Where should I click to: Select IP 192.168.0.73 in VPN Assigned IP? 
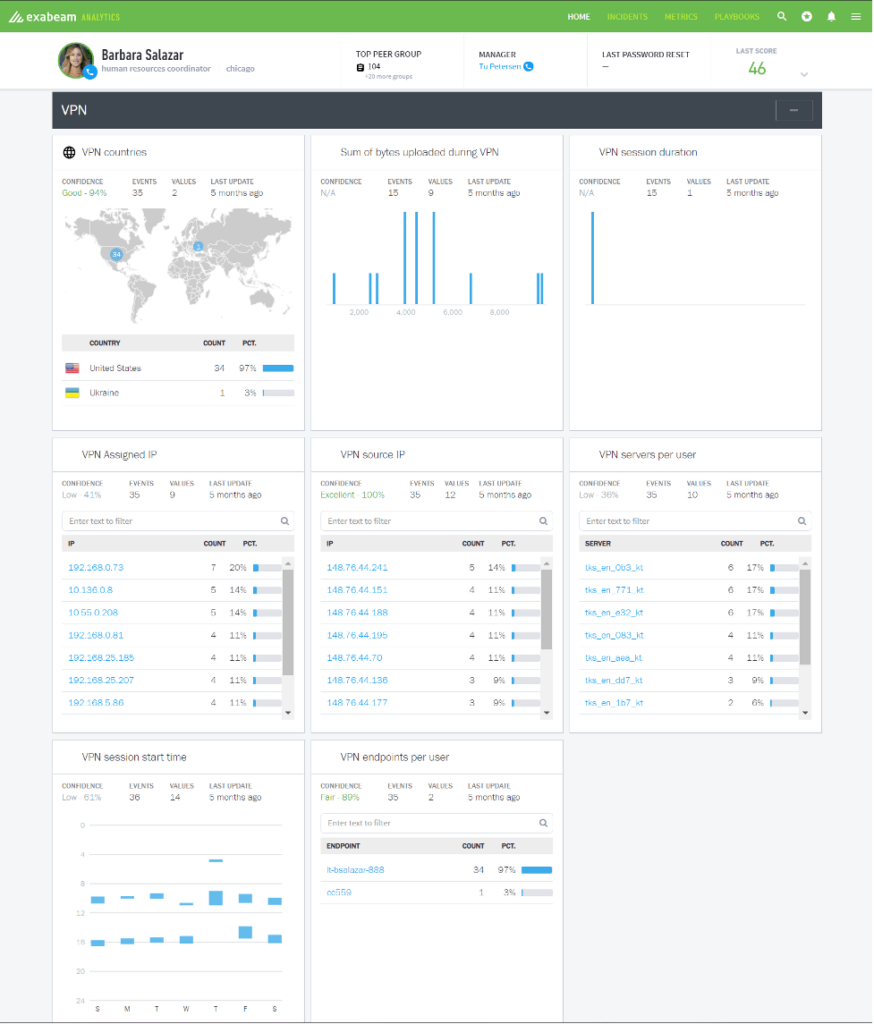(x=95, y=566)
